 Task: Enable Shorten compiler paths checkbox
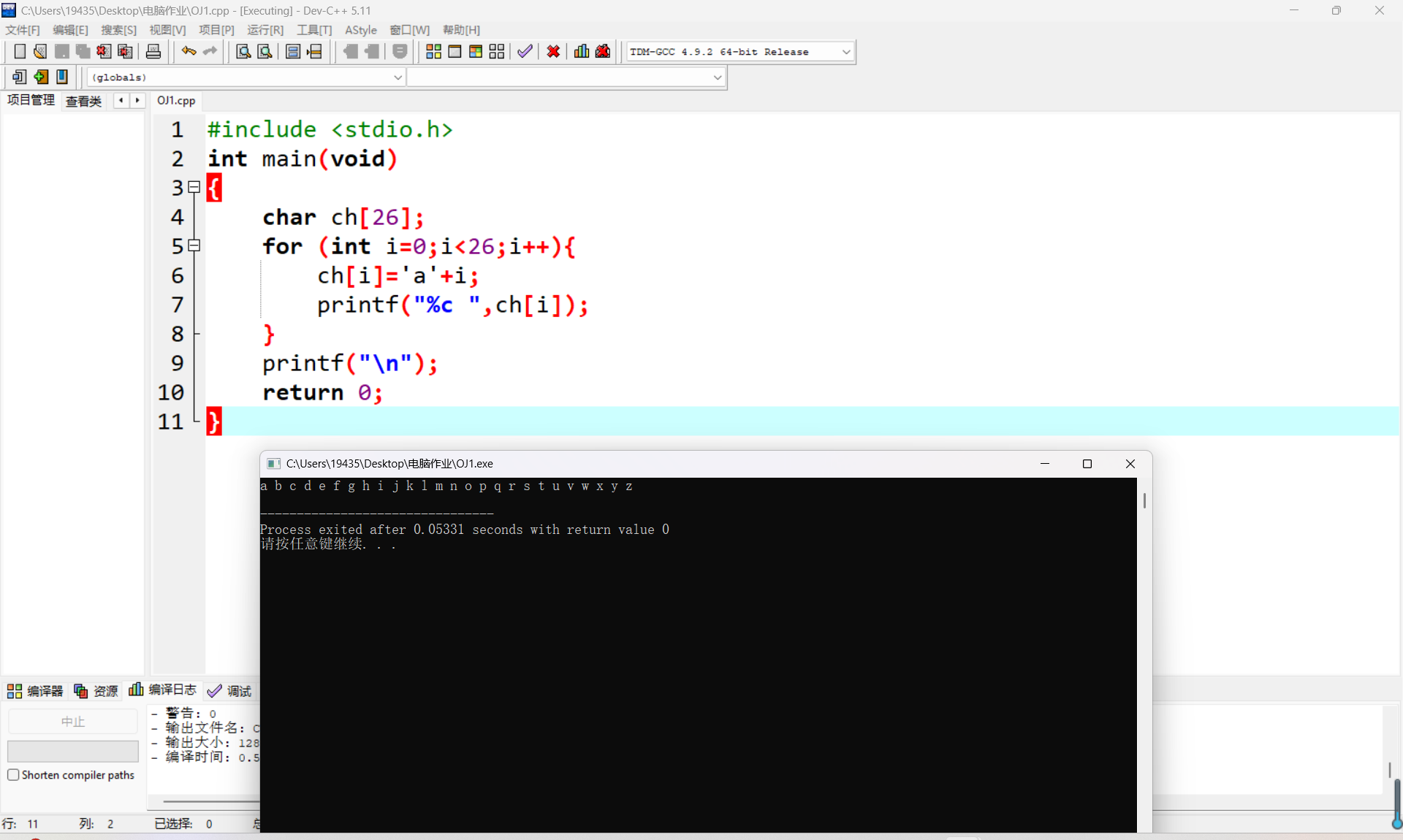click(x=13, y=775)
